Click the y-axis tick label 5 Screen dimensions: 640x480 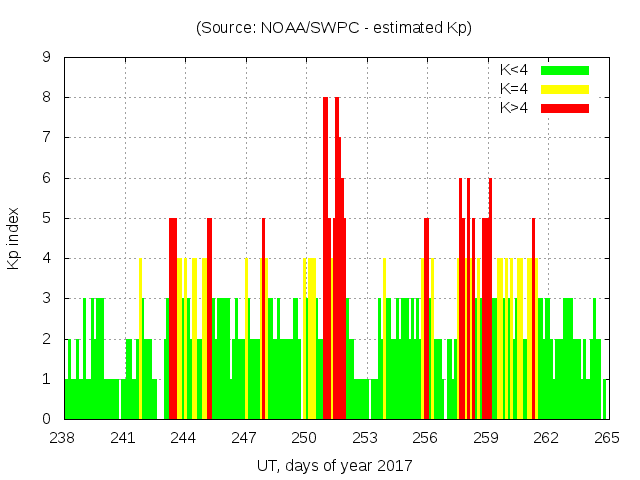pos(46,218)
